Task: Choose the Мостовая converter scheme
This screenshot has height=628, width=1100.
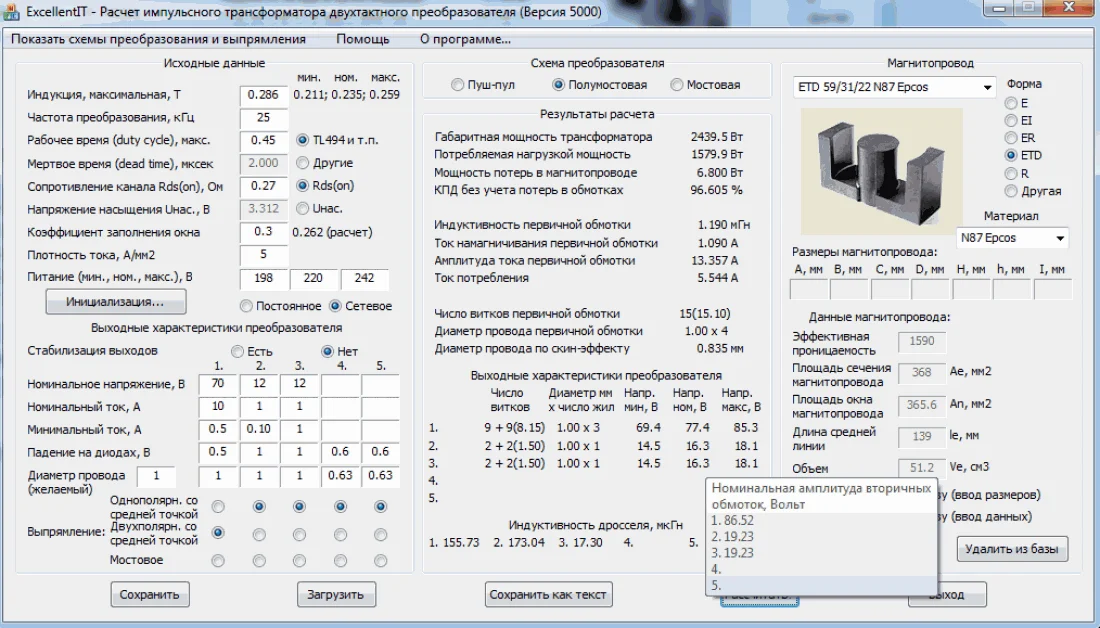Action: tap(677, 85)
